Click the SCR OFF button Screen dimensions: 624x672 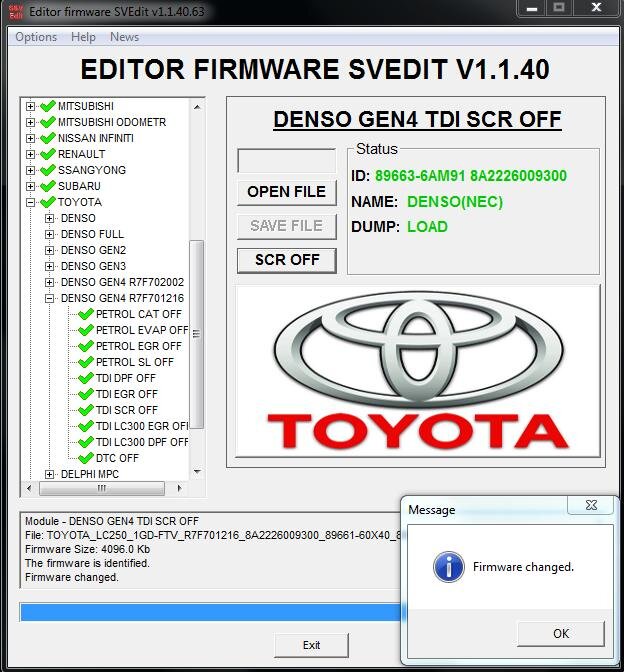[287, 260]
